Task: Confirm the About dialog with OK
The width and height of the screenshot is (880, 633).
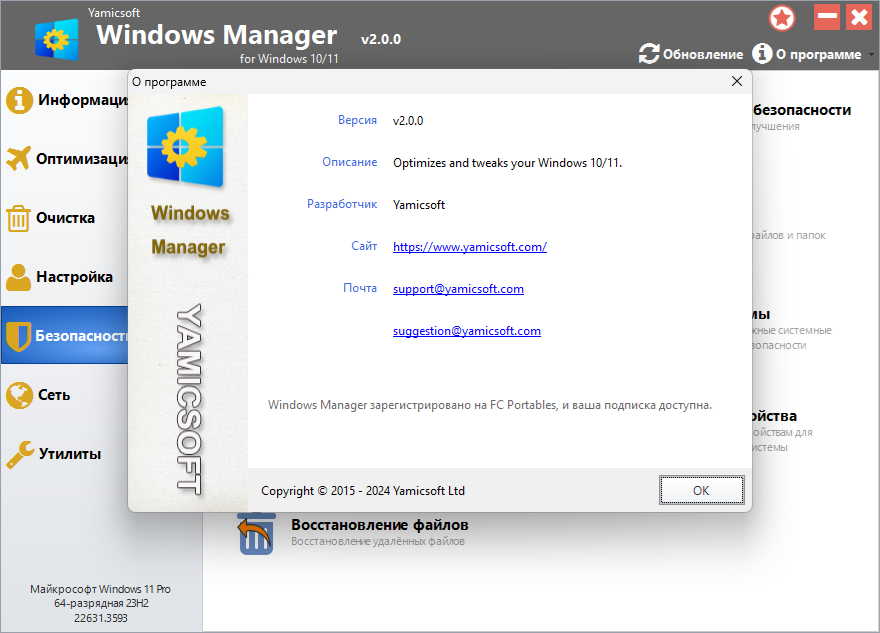Action: tap(702, 490)
